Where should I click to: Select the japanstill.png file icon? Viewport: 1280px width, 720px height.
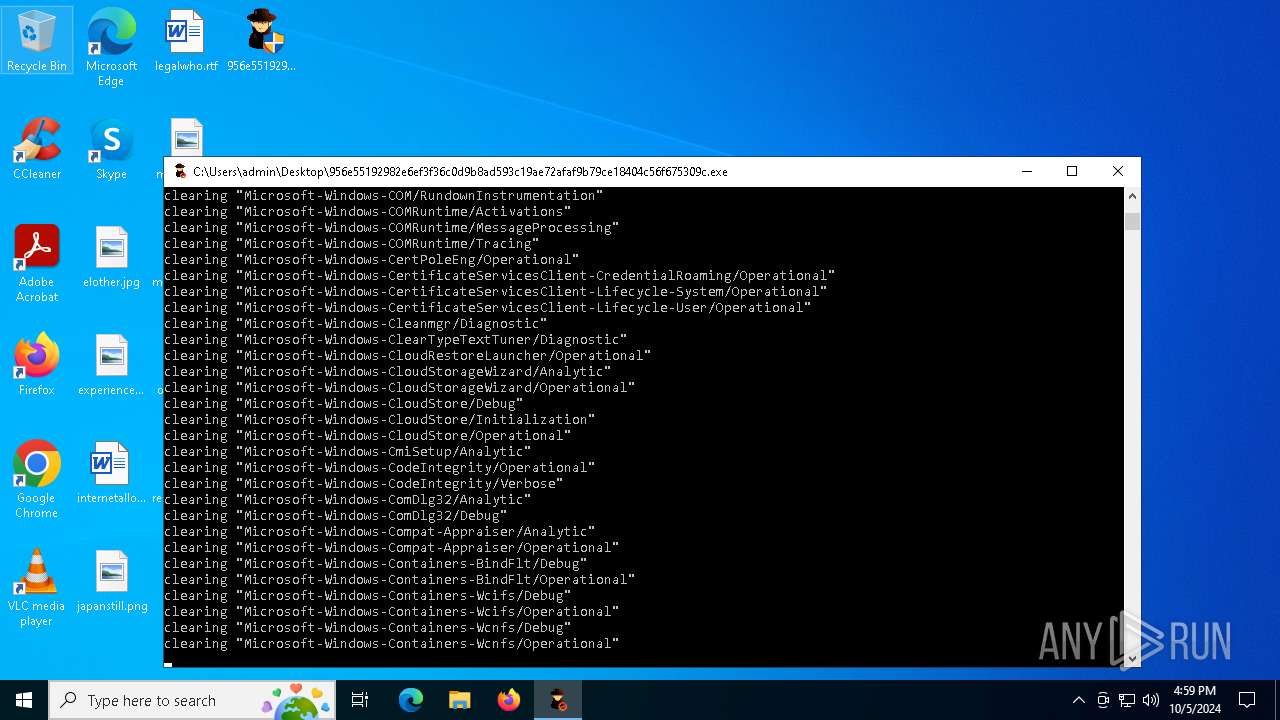click(x=111, y=581)
